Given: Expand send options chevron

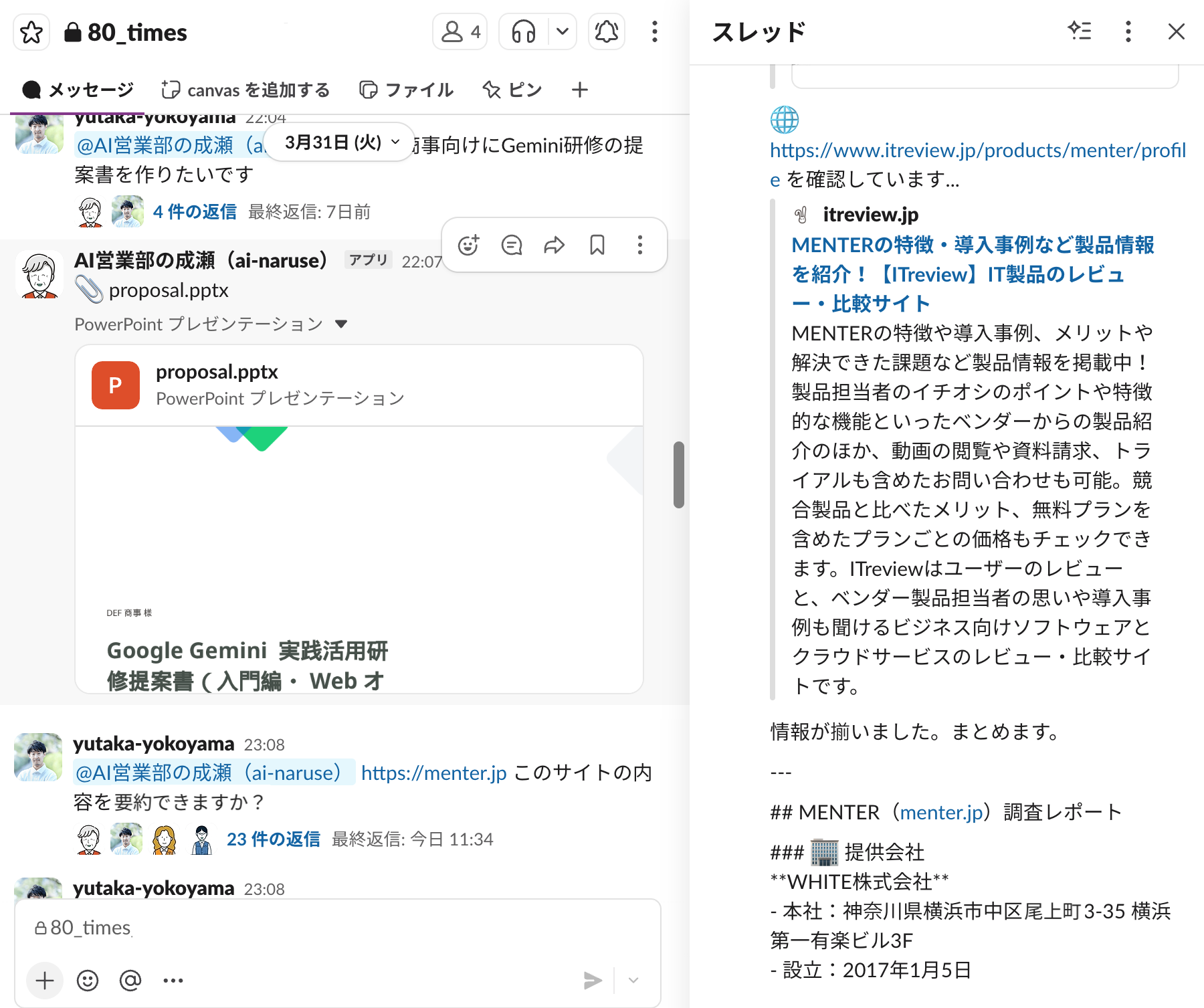Looking at the screenshot, I should click(x=633, y=981).
